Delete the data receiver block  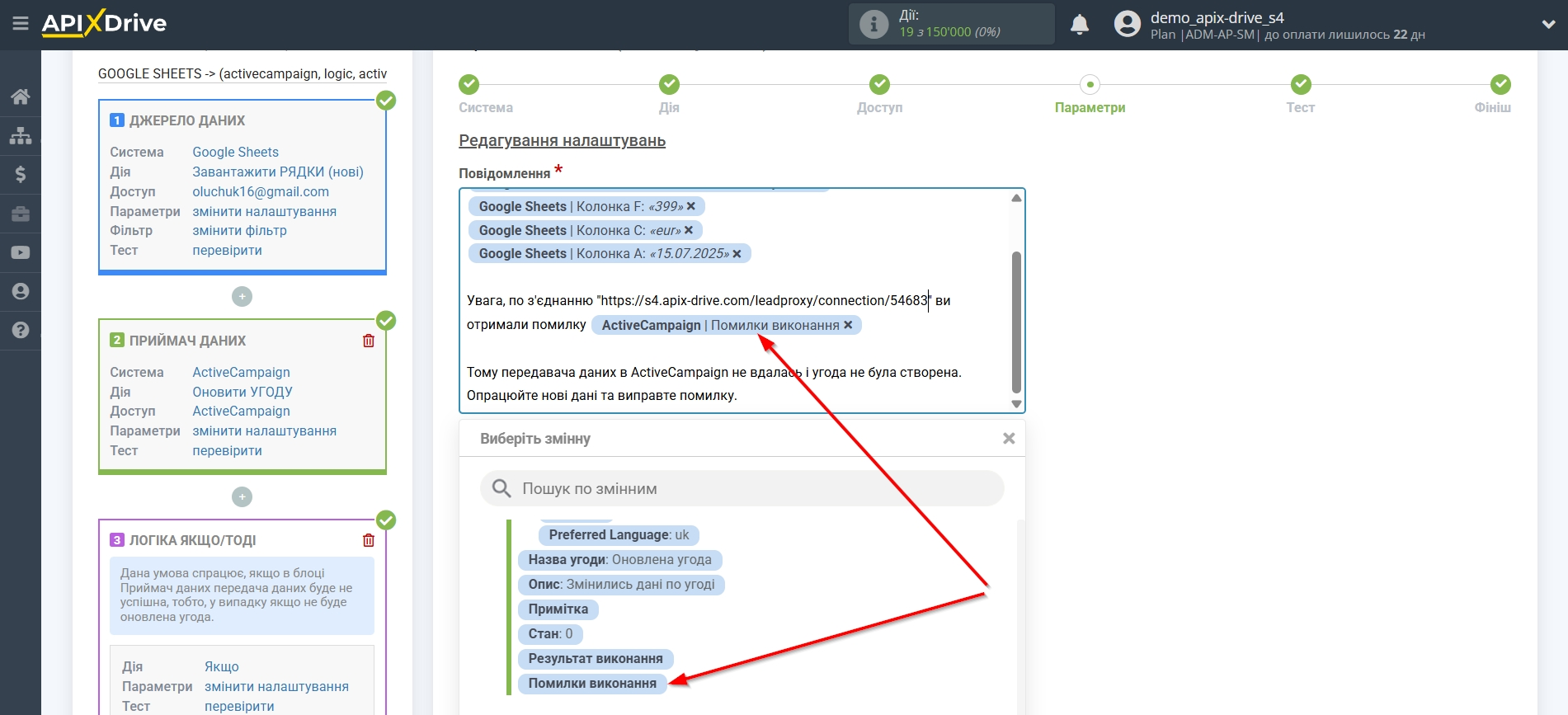[x=369, y=341]
